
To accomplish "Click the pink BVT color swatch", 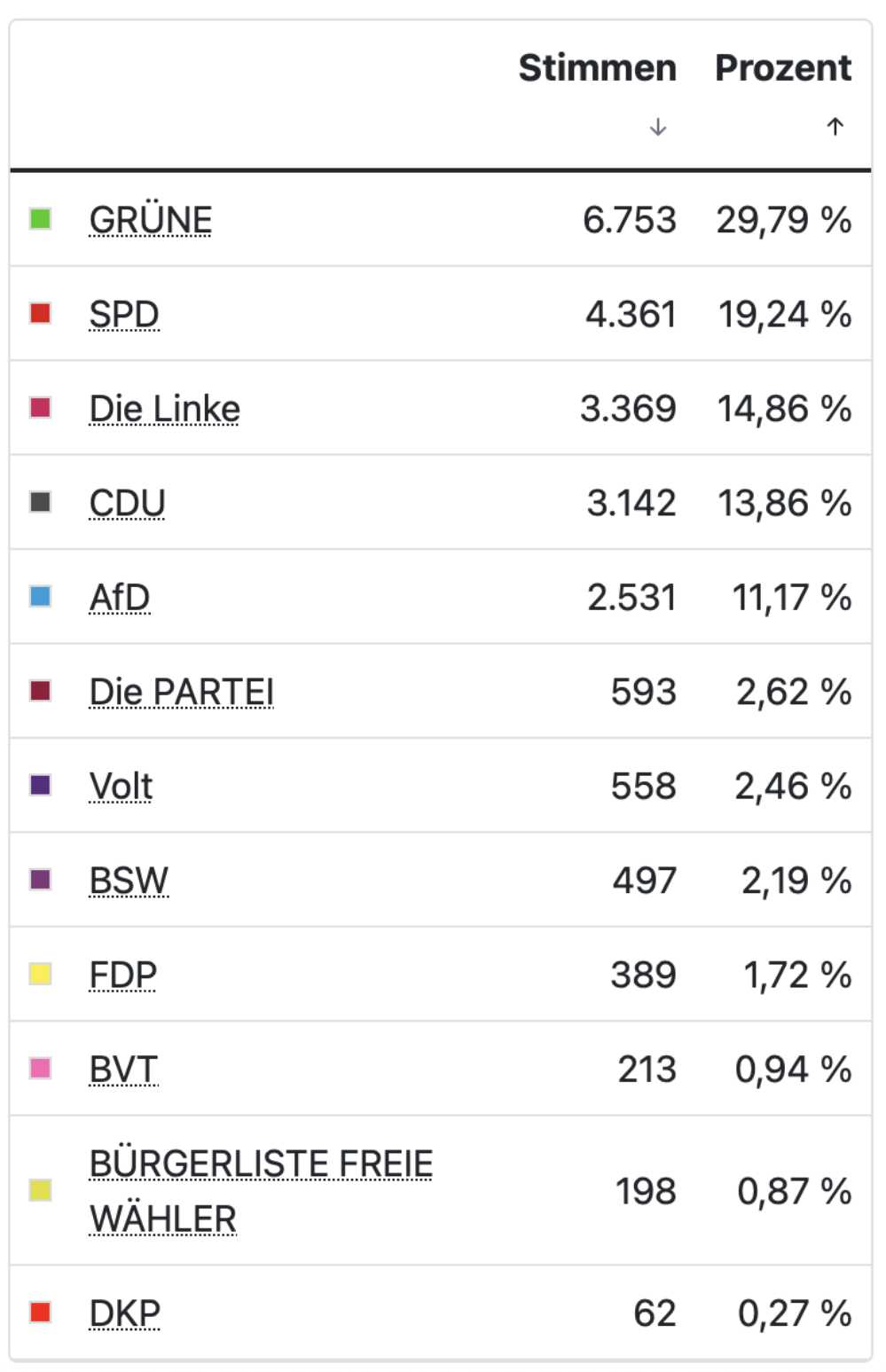I will [x=40, y=1068].
